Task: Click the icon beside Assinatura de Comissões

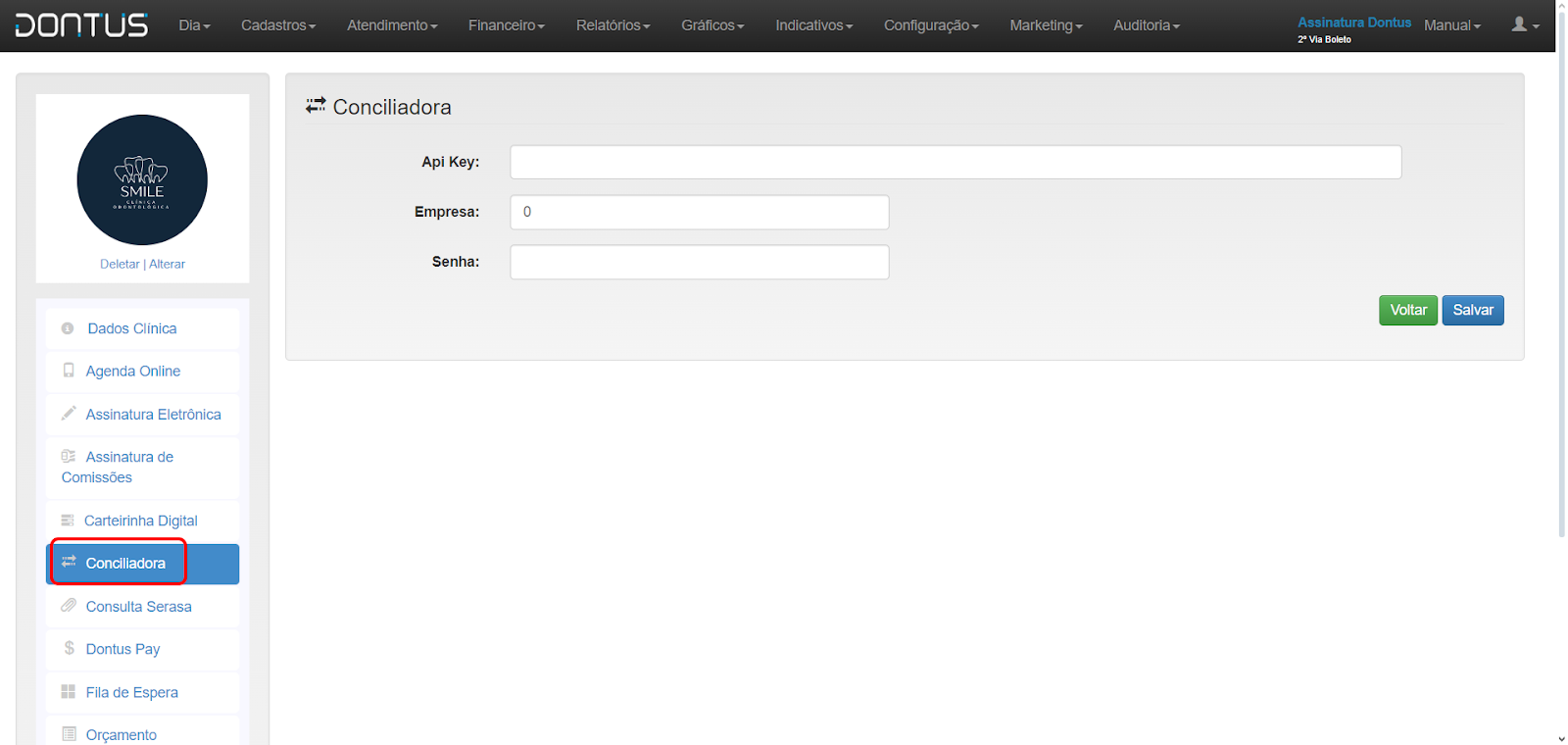Action: click(x=69, y=456)
